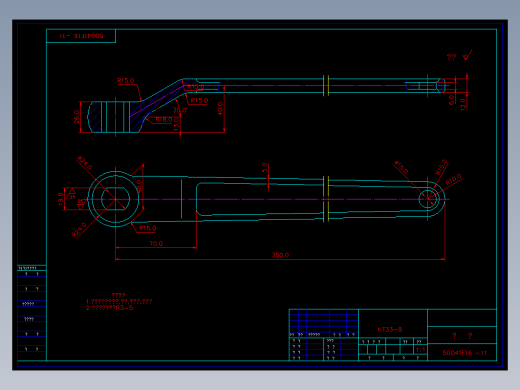
Task: Click the R24.0 label above the hub circle
Action: (x=85, y=163)
